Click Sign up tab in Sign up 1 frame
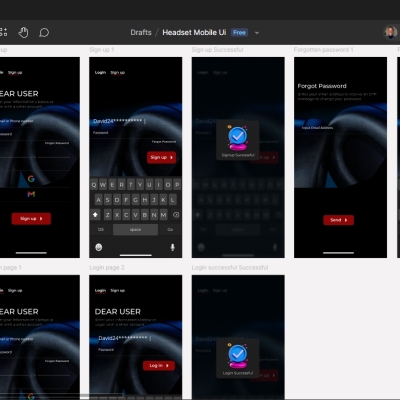The width and height of the screenshot is (400, 400). [117, 72]
